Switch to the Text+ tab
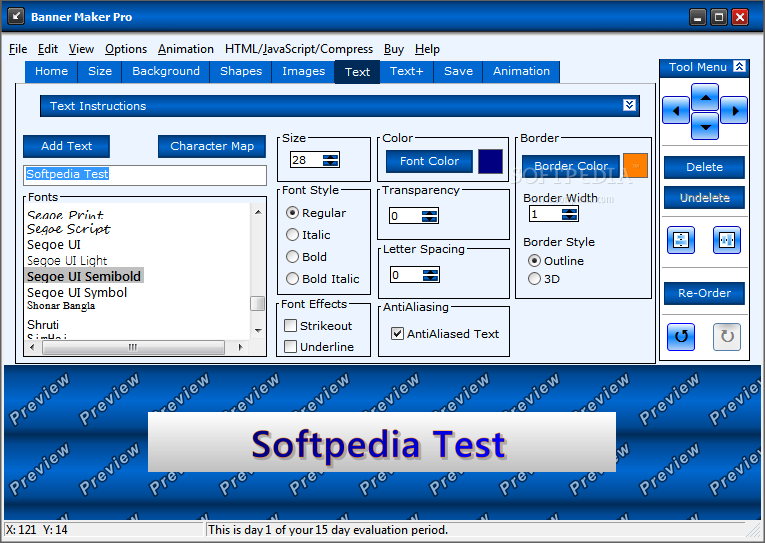Image resolution: width=765 pixels, height=543 pixels. click(x=406, y=71)
